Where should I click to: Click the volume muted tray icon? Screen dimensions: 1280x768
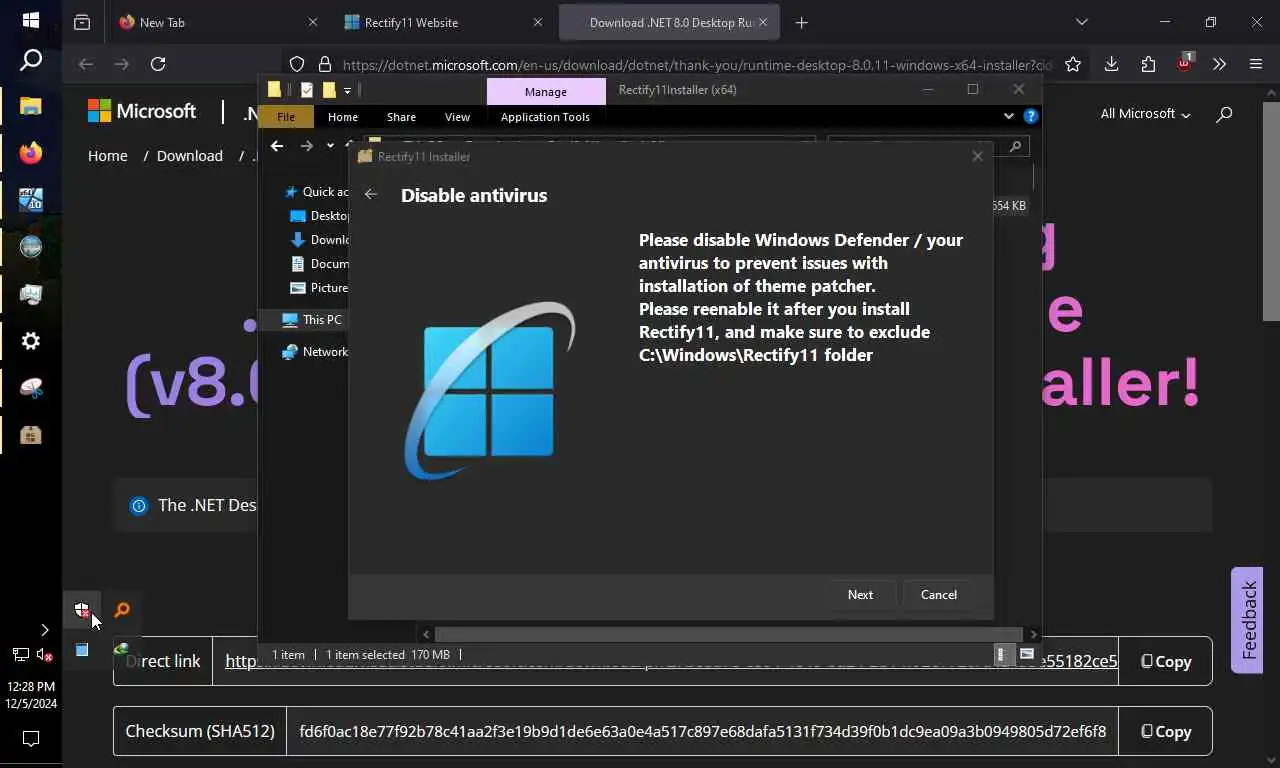(x=44, y=655)
